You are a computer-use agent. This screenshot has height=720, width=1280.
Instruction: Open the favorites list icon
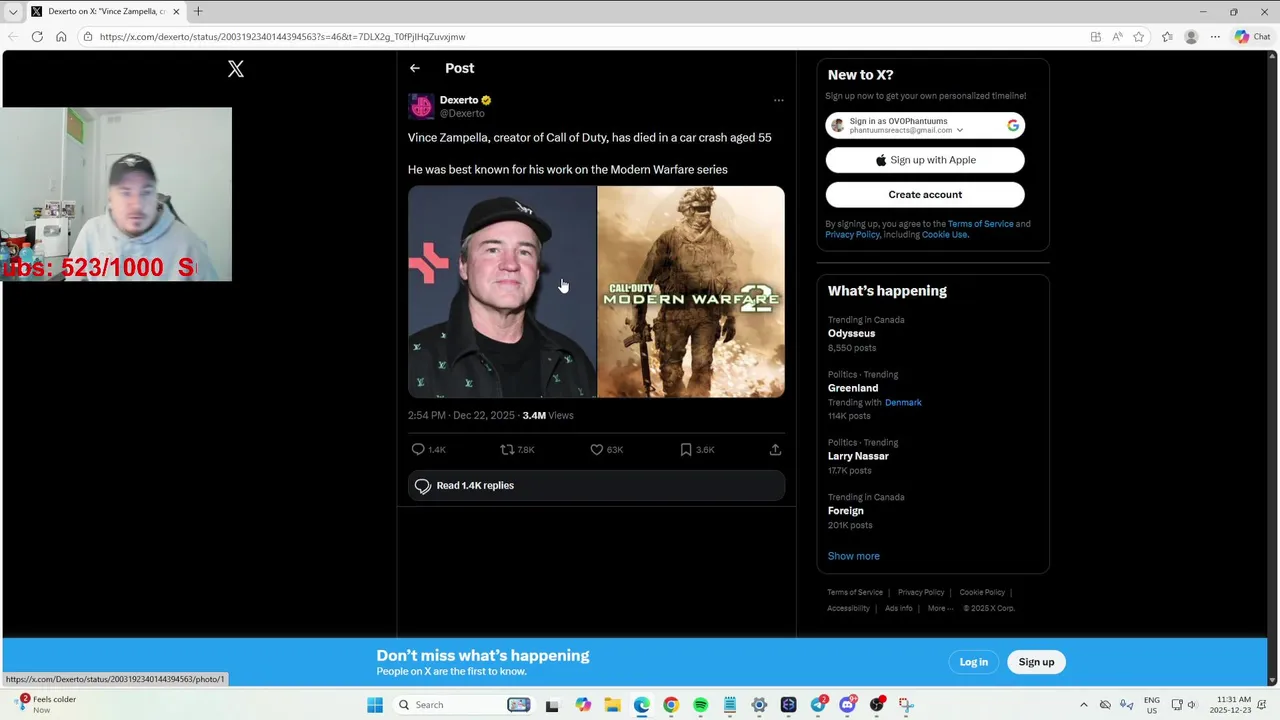[1167, 37]
